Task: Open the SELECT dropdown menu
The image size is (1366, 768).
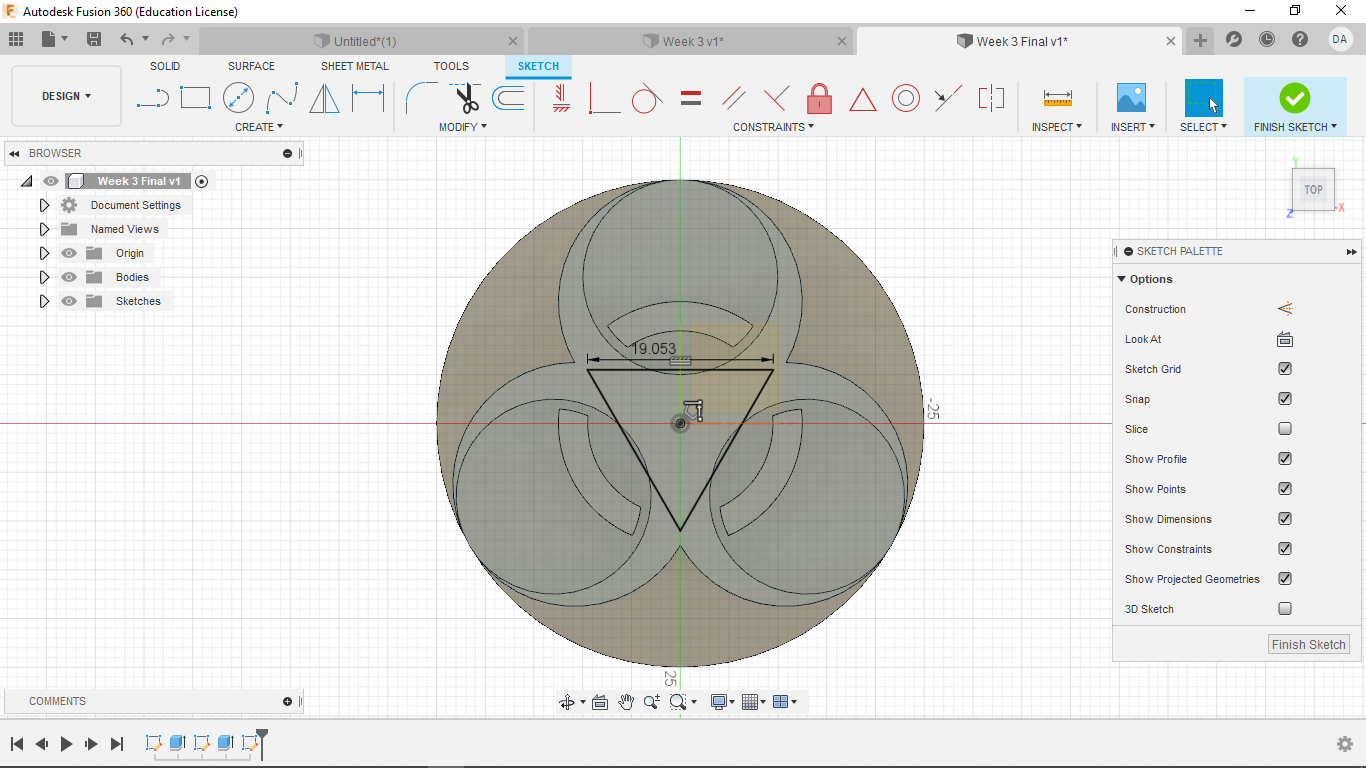Action: [1203, 127]
